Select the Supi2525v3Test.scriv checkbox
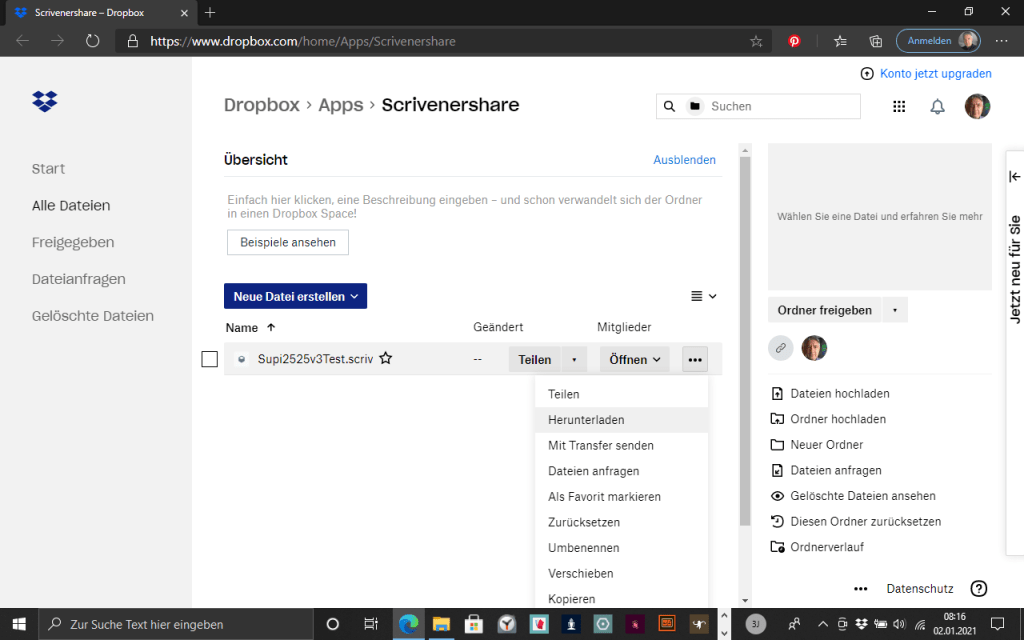 pyautogui.click(x=210, y=360)
